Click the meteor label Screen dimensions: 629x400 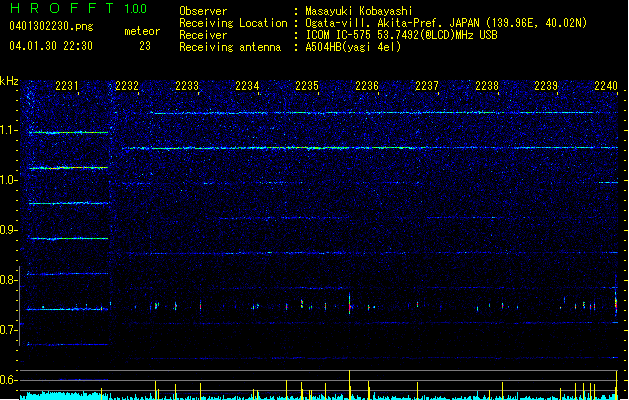pyautogui.click(x=142, y=31)
